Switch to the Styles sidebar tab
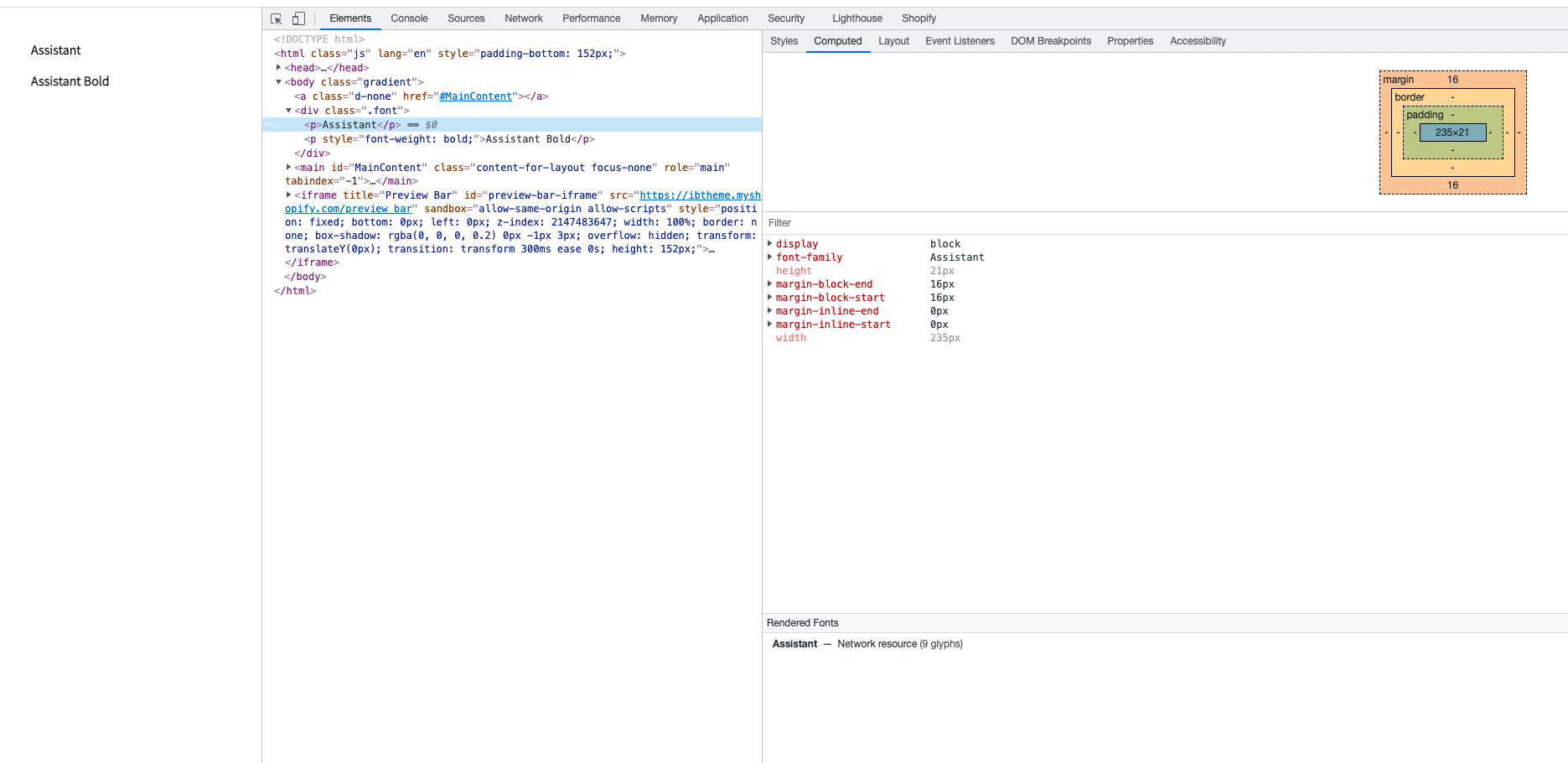This screenshot has height=763, width=1568. 784,41
